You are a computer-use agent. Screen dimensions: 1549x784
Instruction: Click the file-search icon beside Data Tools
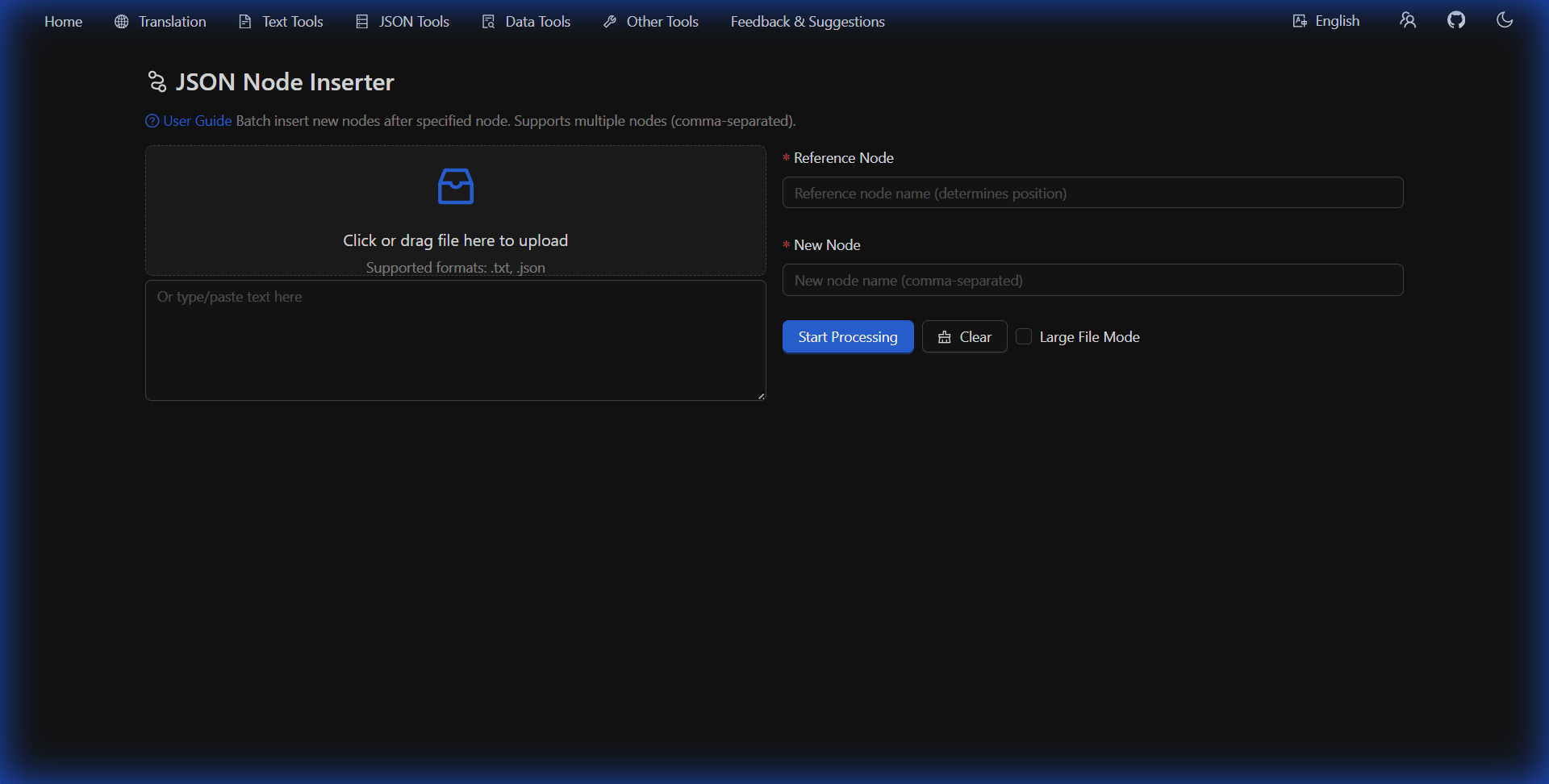(x=488, y=22)
